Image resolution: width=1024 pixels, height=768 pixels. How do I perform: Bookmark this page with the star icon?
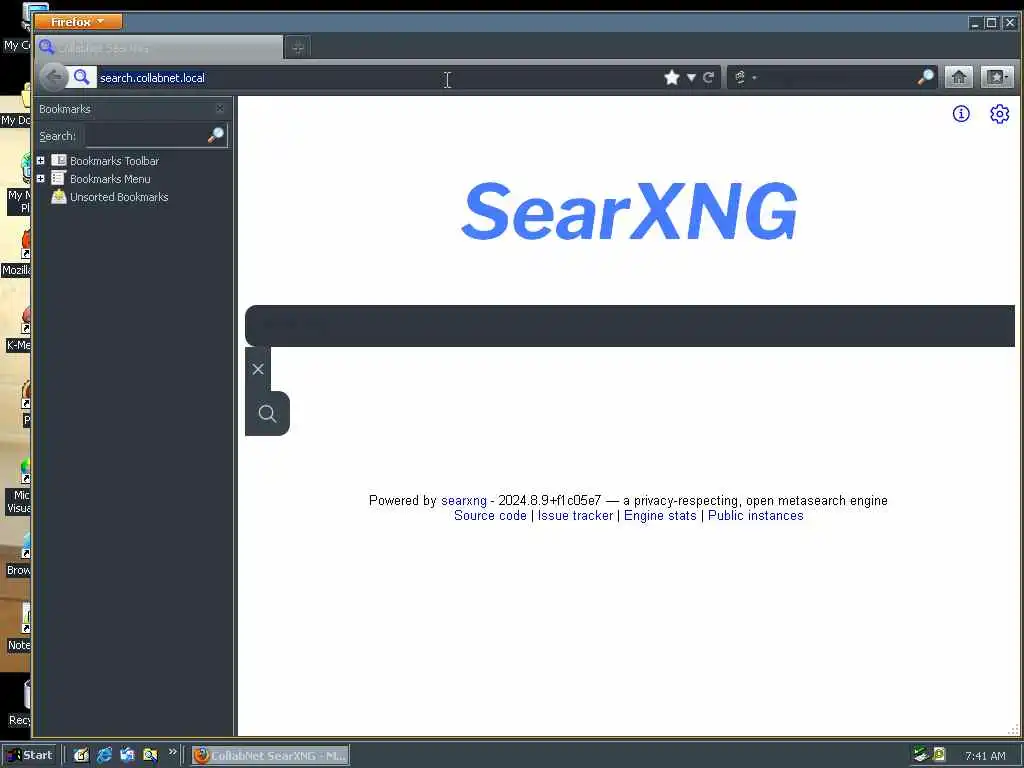tap(671, 78)
